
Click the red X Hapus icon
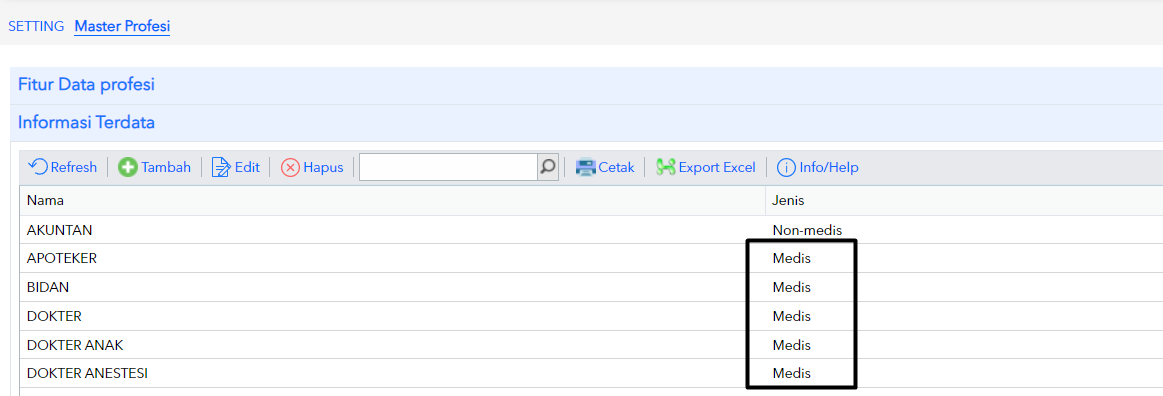290,168
